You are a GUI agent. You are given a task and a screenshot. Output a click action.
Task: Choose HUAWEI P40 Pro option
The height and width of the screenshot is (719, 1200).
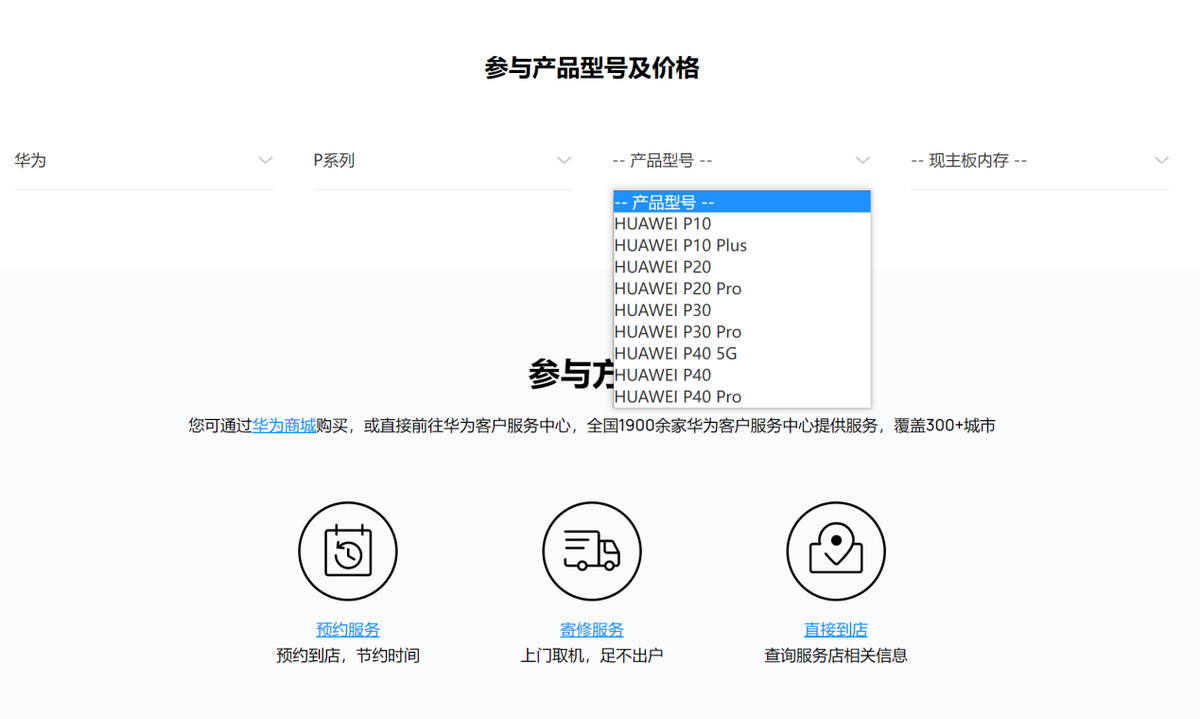tap(742, 396)
